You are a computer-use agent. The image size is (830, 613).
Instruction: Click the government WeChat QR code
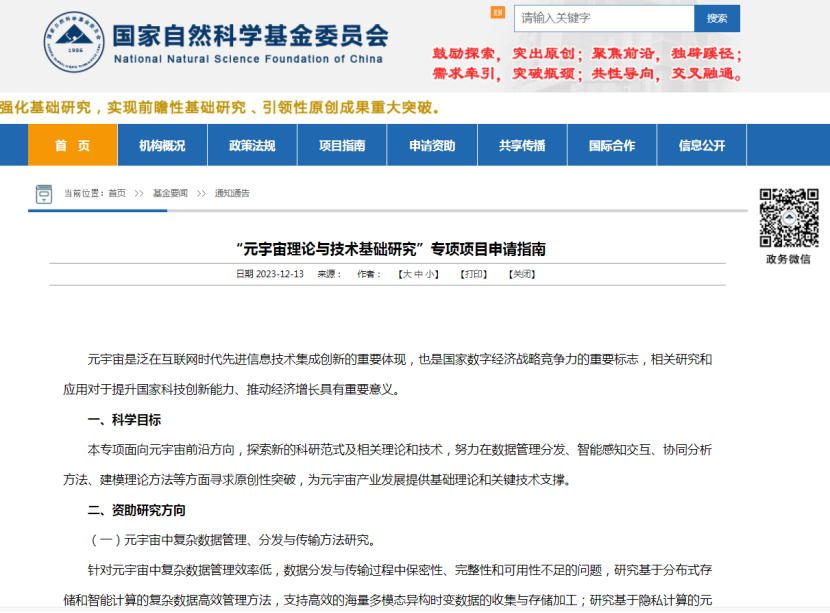click(x=788, y=218)
